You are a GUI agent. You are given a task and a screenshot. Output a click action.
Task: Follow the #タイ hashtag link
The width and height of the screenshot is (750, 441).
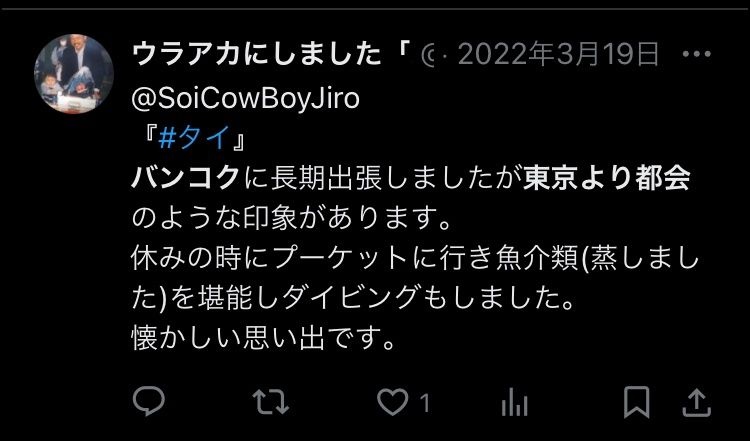pyautogui.click(x=193, y=140)
